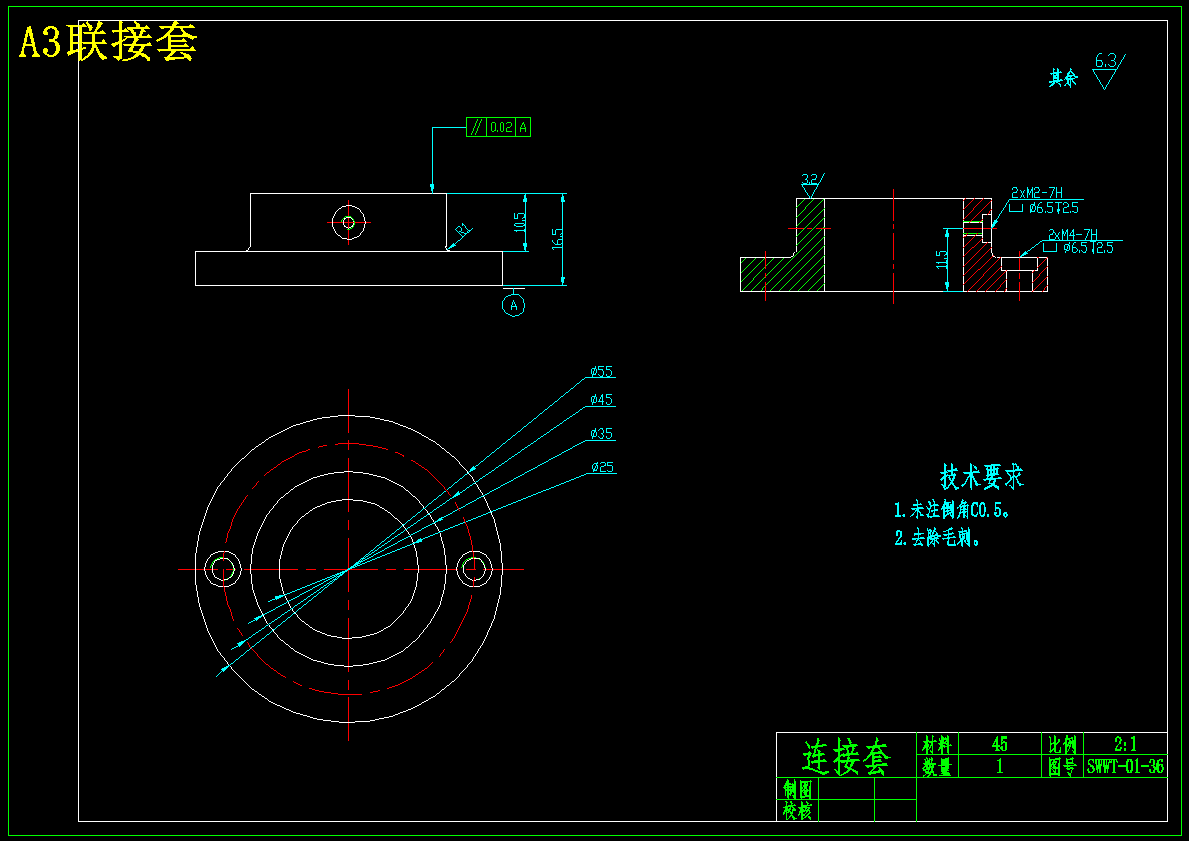Select the 2xM2-7H thread callout
Screen dimensions: 1189x841
(1037, 193)
